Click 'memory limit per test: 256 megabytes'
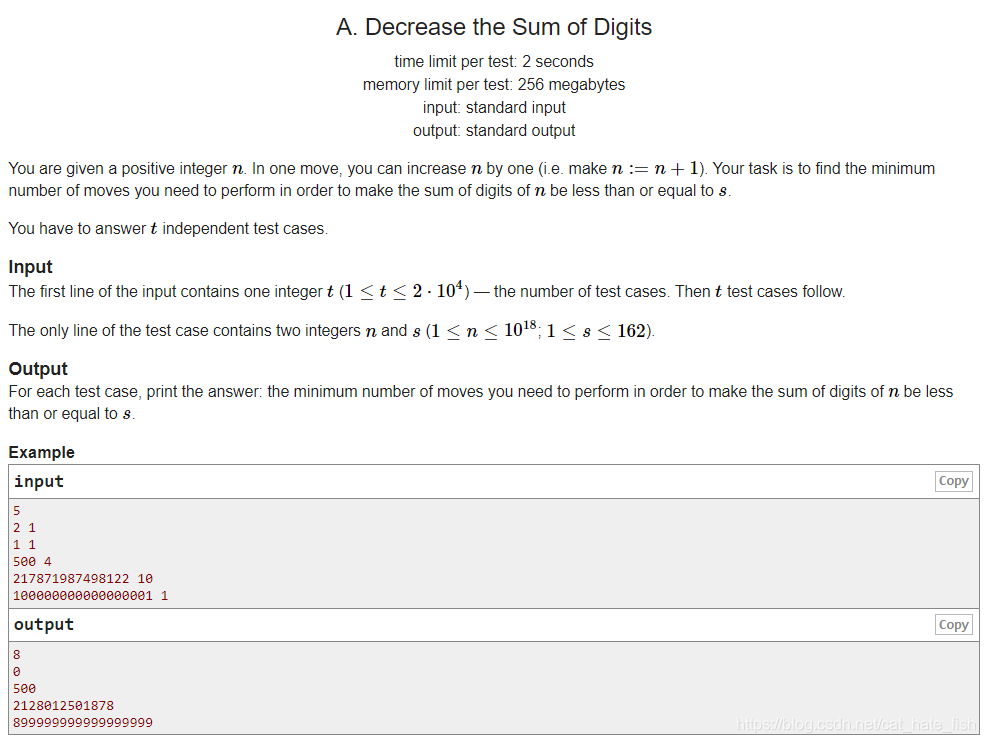Screen dimensions: 985x743 494,85
